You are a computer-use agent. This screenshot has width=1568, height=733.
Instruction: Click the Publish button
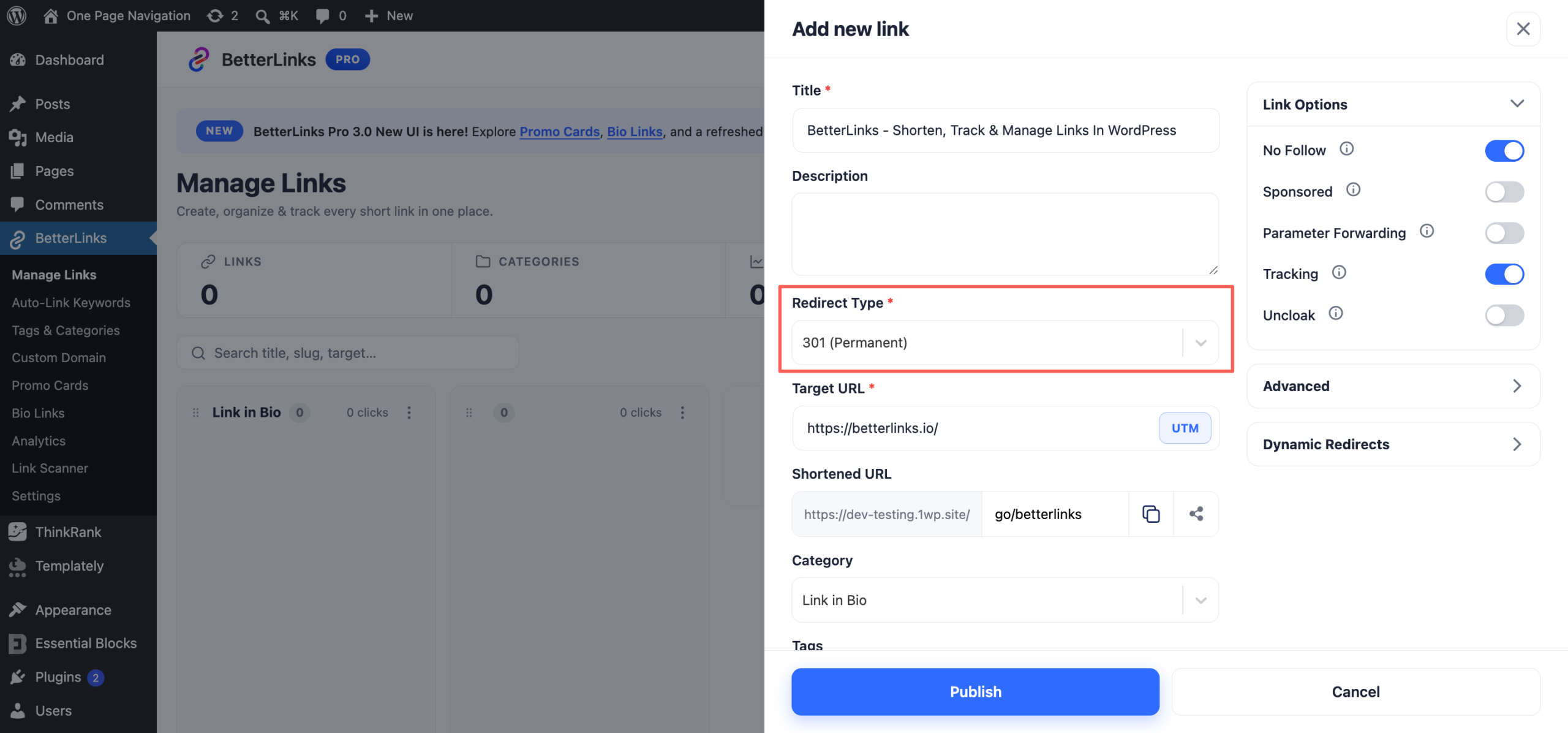975,692
